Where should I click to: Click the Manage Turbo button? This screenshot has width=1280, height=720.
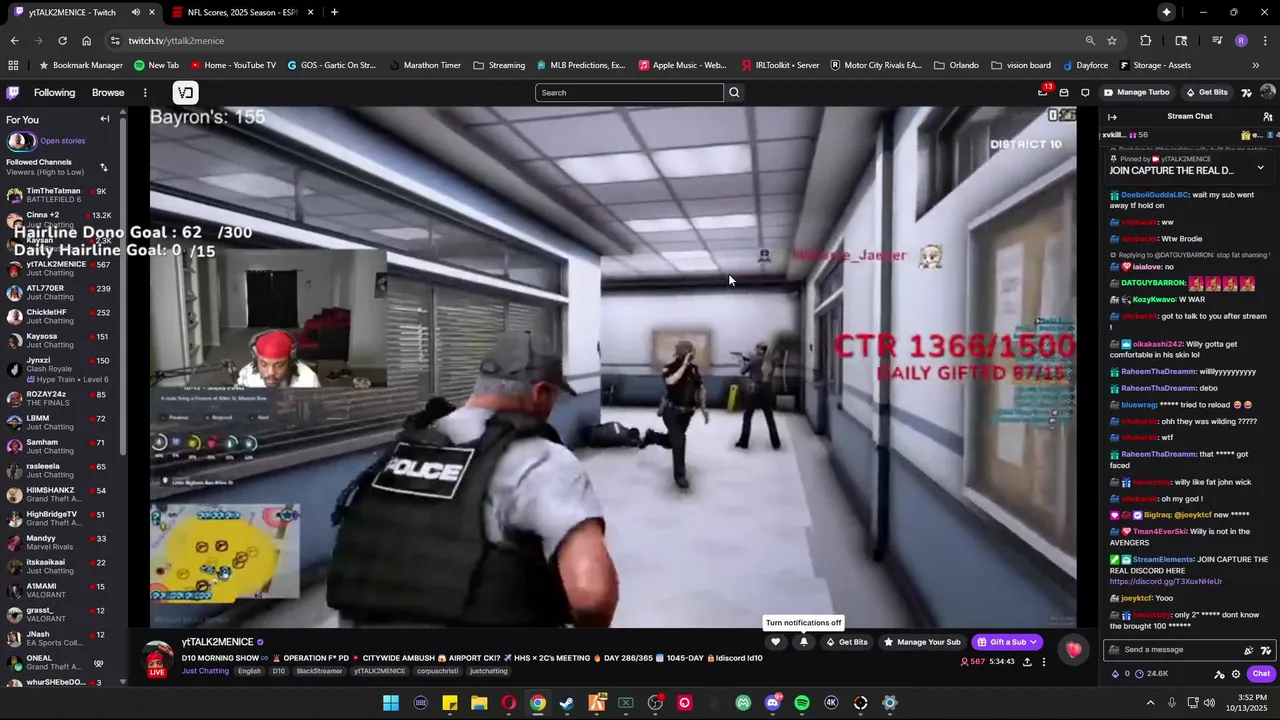tap(1136, 93)
